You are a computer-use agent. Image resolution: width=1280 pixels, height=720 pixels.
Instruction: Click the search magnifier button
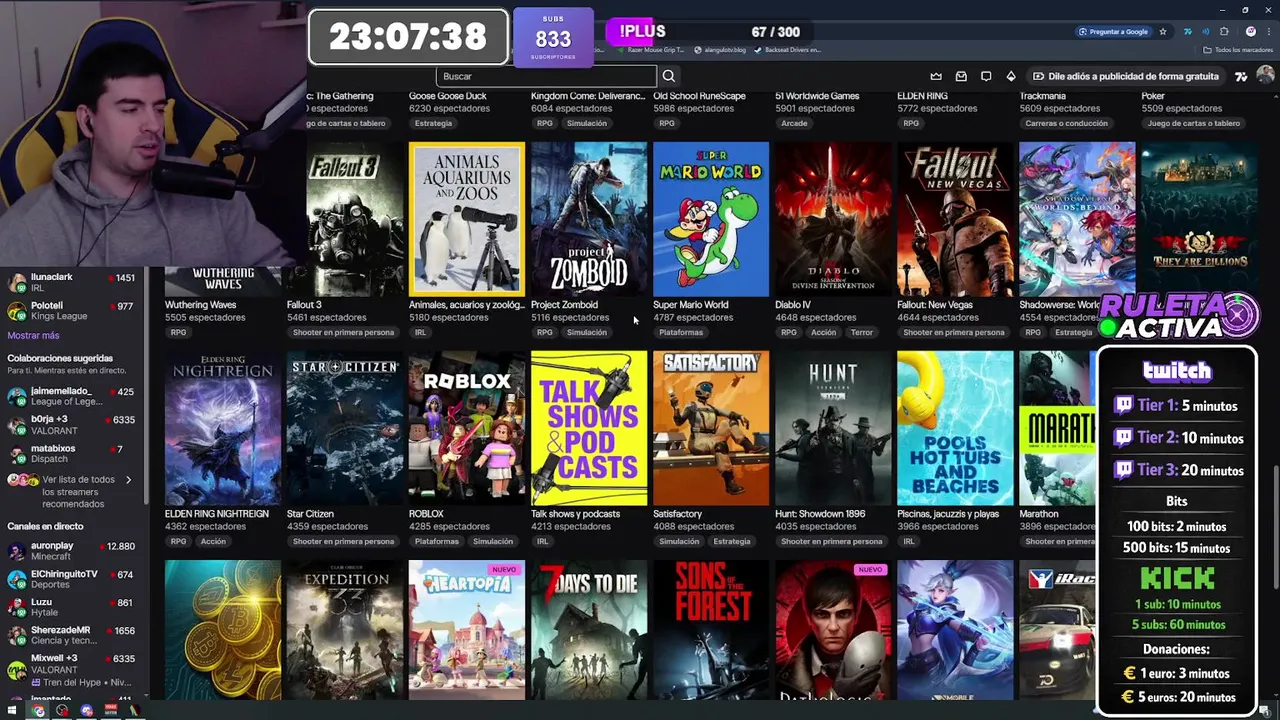pyautogui.click(x=668, y=76)
